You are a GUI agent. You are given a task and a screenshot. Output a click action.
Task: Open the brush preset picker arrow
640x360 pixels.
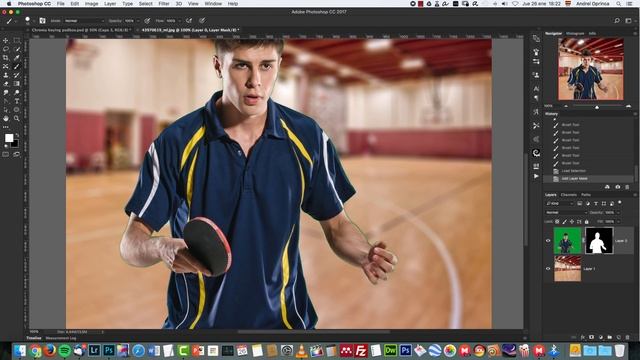tap(34, 20)
